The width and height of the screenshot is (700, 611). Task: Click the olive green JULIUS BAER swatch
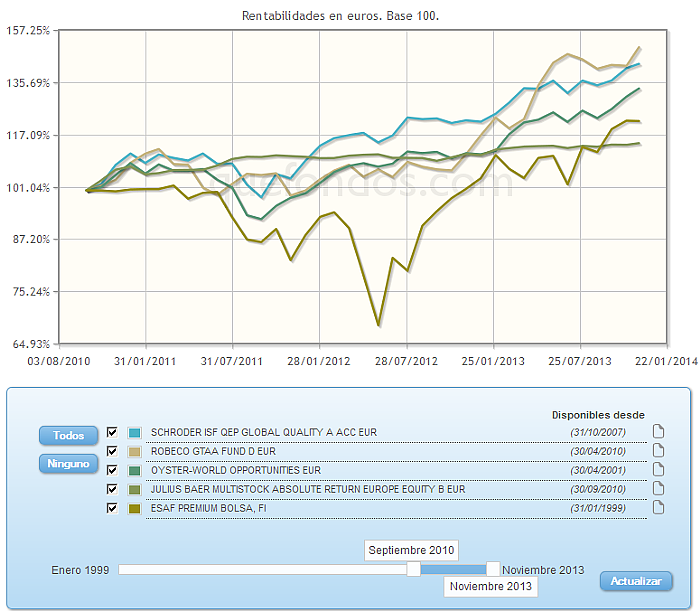[x=134, y=490]
